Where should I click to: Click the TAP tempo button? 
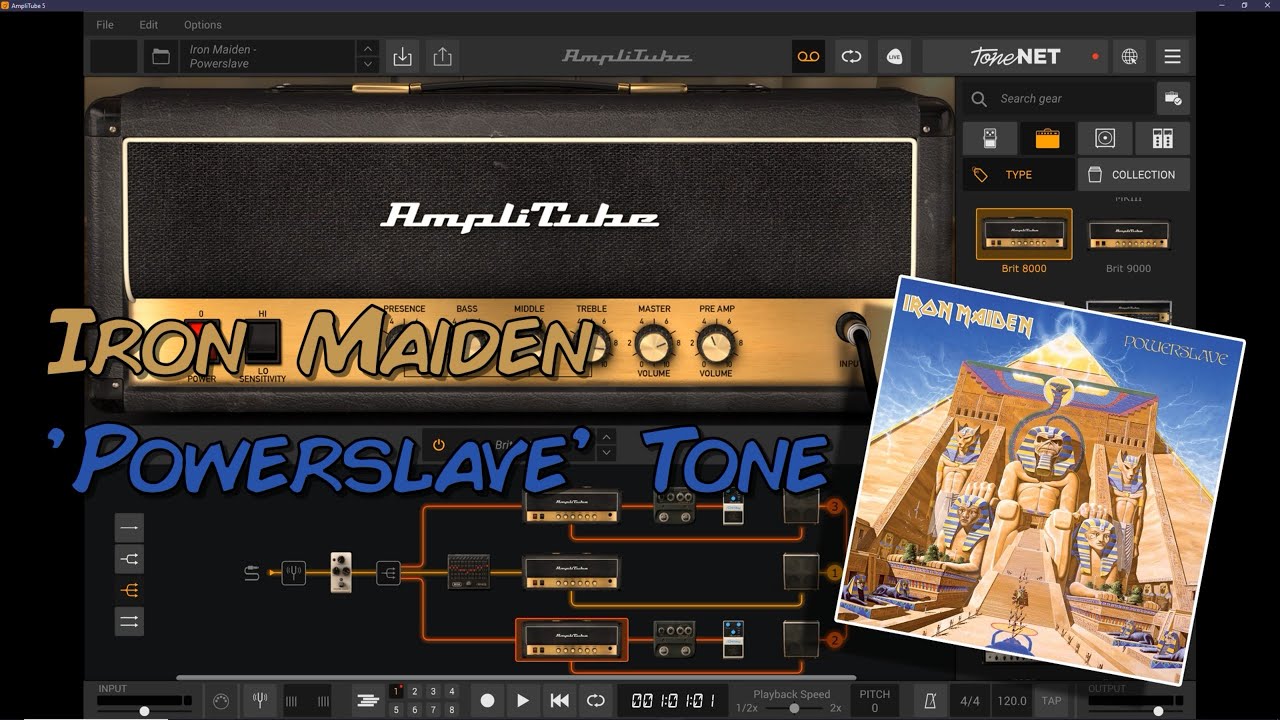tap(1051, 701)
